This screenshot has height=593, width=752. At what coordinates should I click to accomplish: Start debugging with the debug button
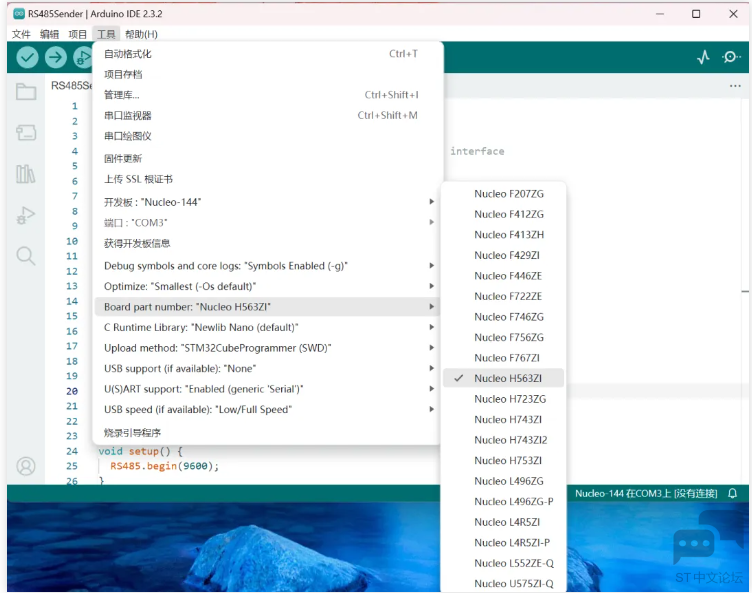pos(82,58)
